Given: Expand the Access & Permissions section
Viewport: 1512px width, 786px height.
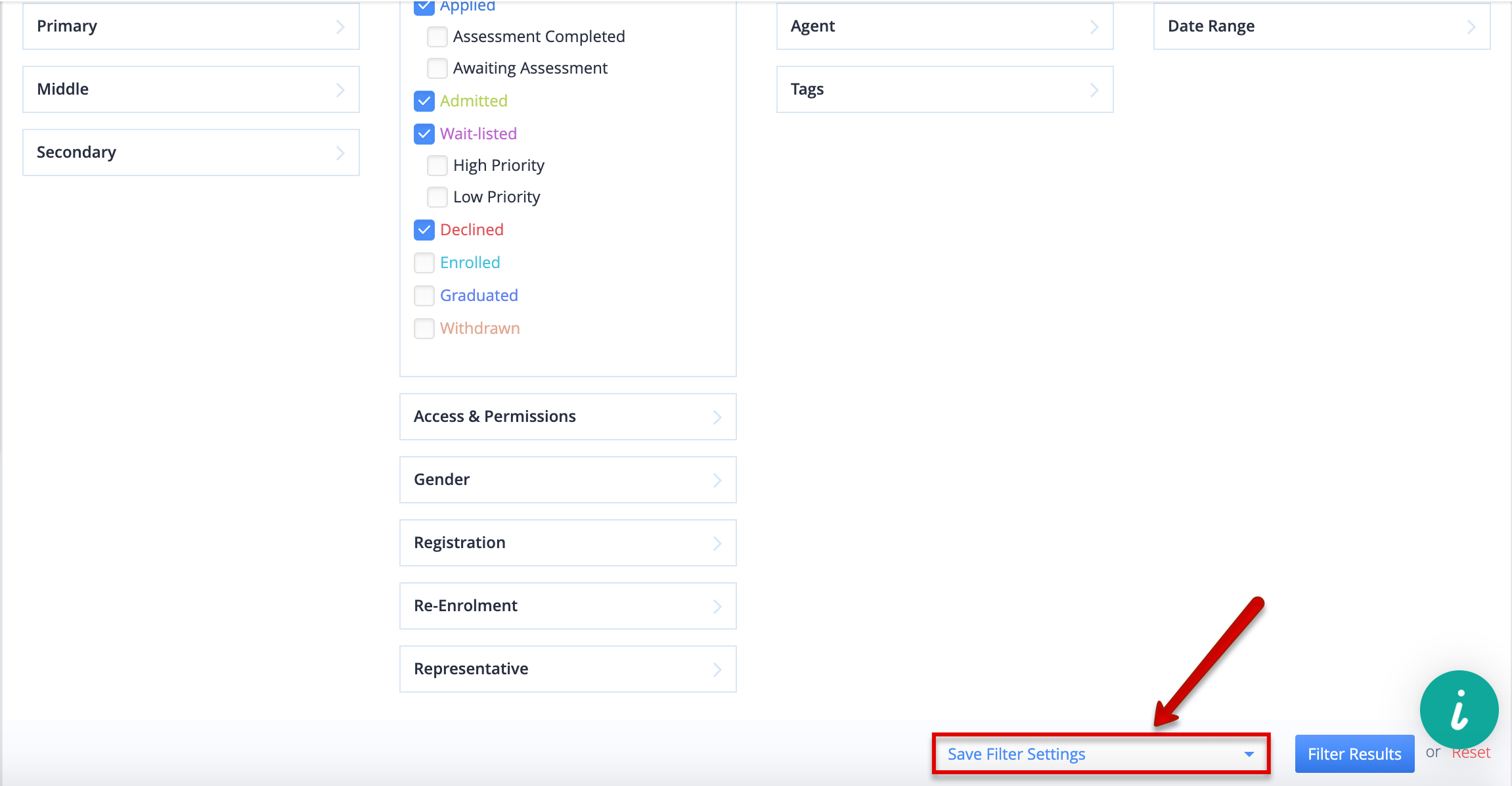Looking at the screenshot, I should 568,417.
